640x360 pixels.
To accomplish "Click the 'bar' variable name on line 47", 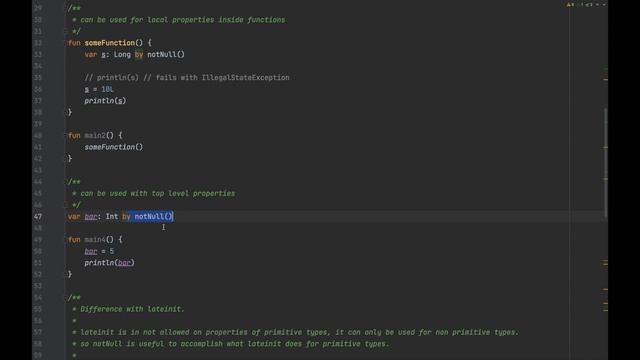I will pyautogui.click(x=91, y=216).
